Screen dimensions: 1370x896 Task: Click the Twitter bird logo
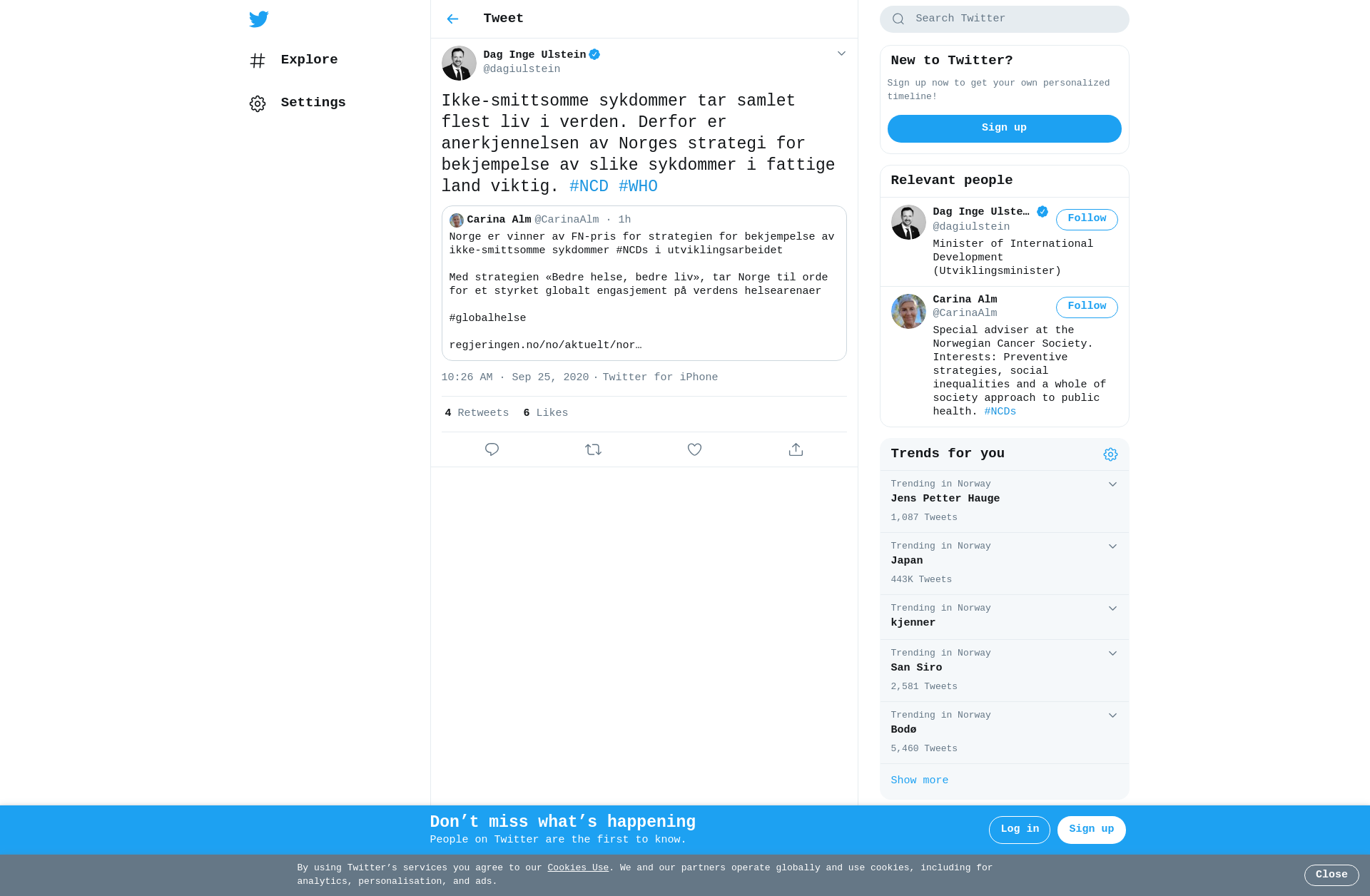click(x=259, y=19)
